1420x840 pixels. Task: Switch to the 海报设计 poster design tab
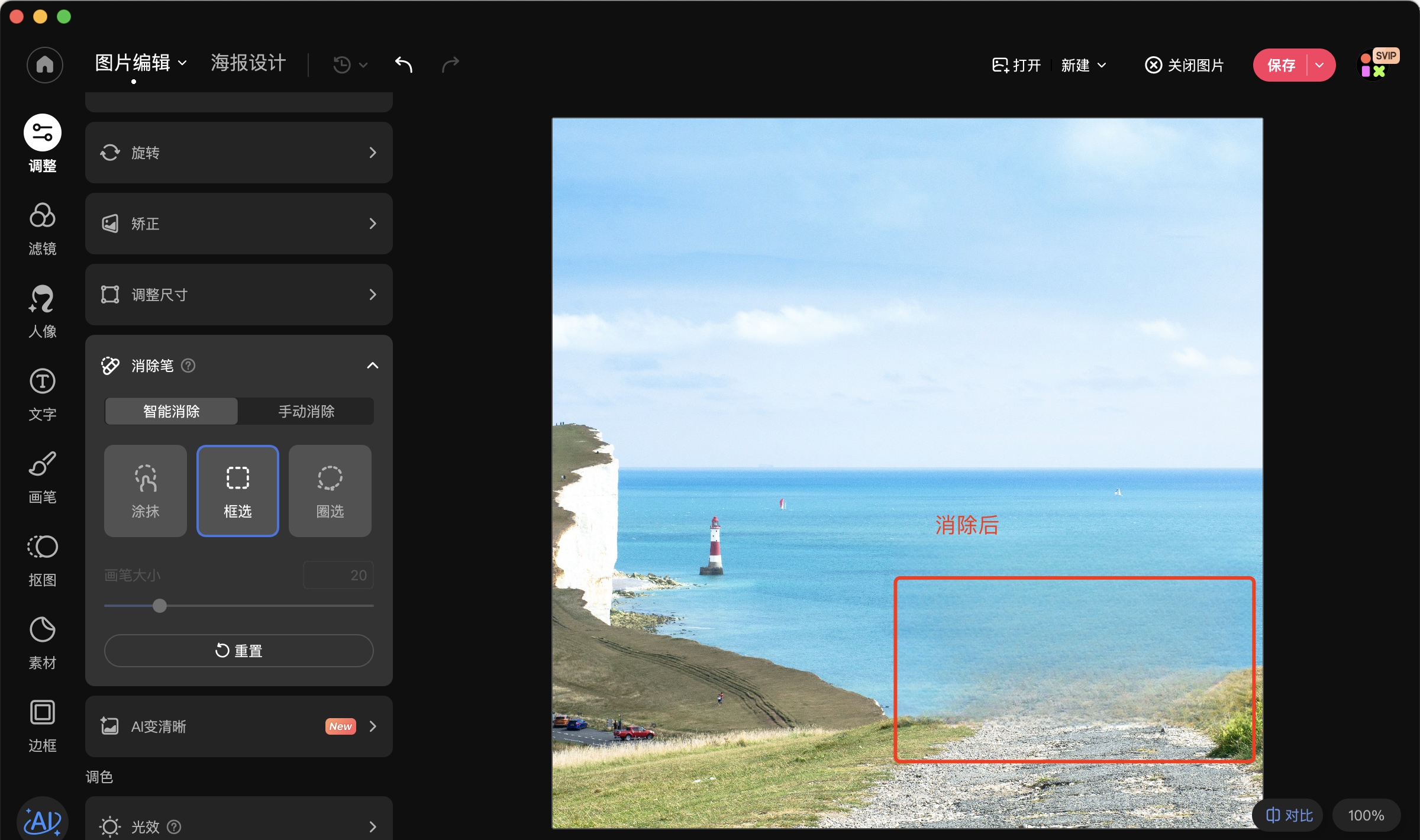(x=248, y=63)
